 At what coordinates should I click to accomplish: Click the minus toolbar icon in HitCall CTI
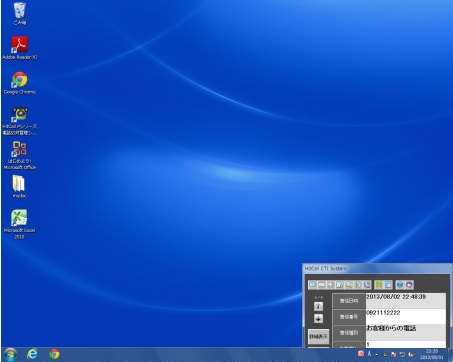[322, 285]
